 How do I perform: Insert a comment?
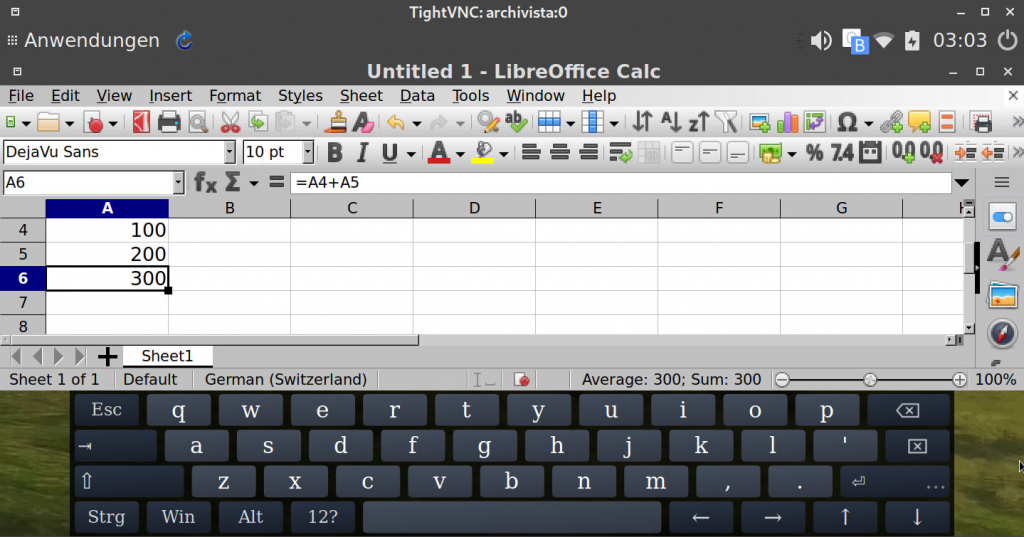[920, 122]
